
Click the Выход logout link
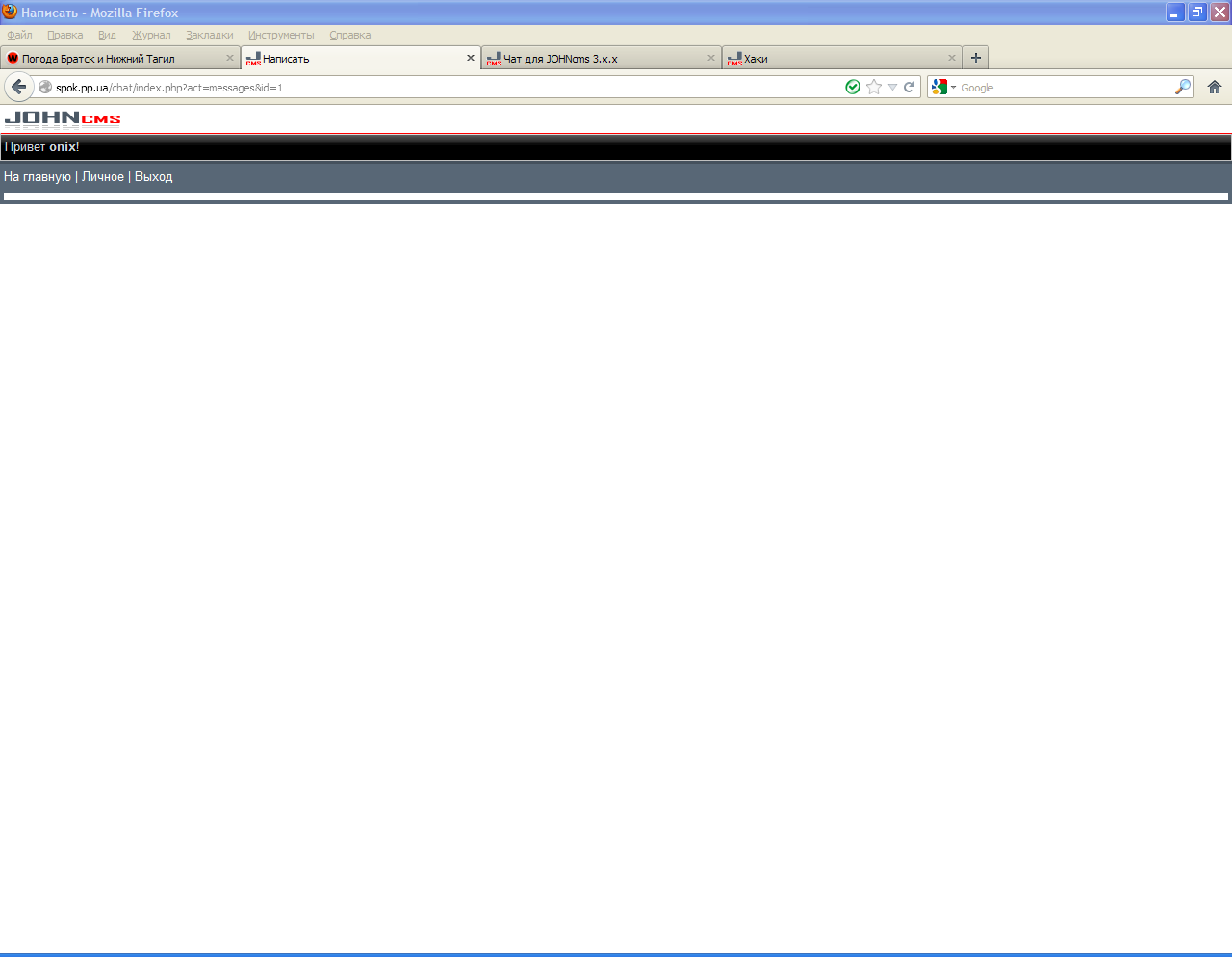[154, 177]
